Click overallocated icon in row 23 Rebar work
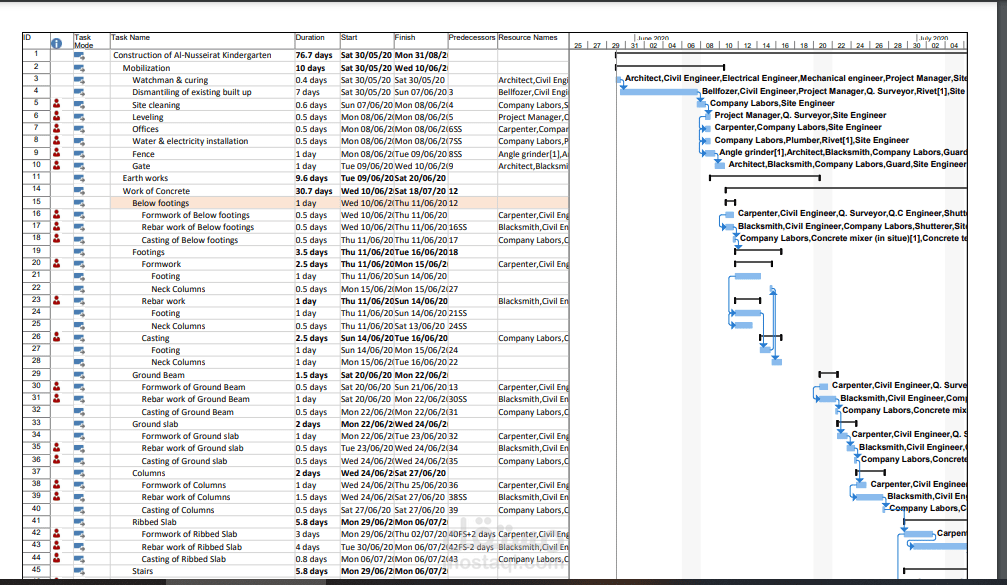The image size is (1007, 585). pyautogui.click(x=57, y=301)
